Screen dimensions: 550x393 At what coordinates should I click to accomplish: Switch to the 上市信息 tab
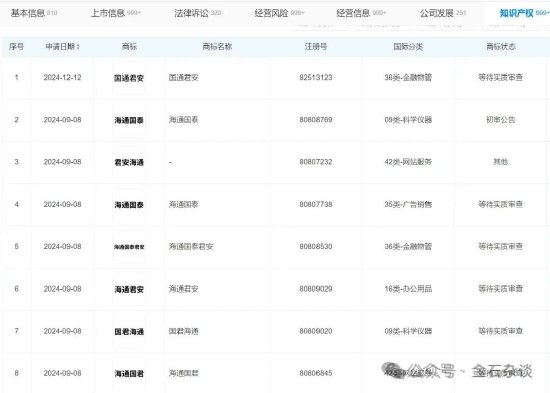[x=116, y=13]
